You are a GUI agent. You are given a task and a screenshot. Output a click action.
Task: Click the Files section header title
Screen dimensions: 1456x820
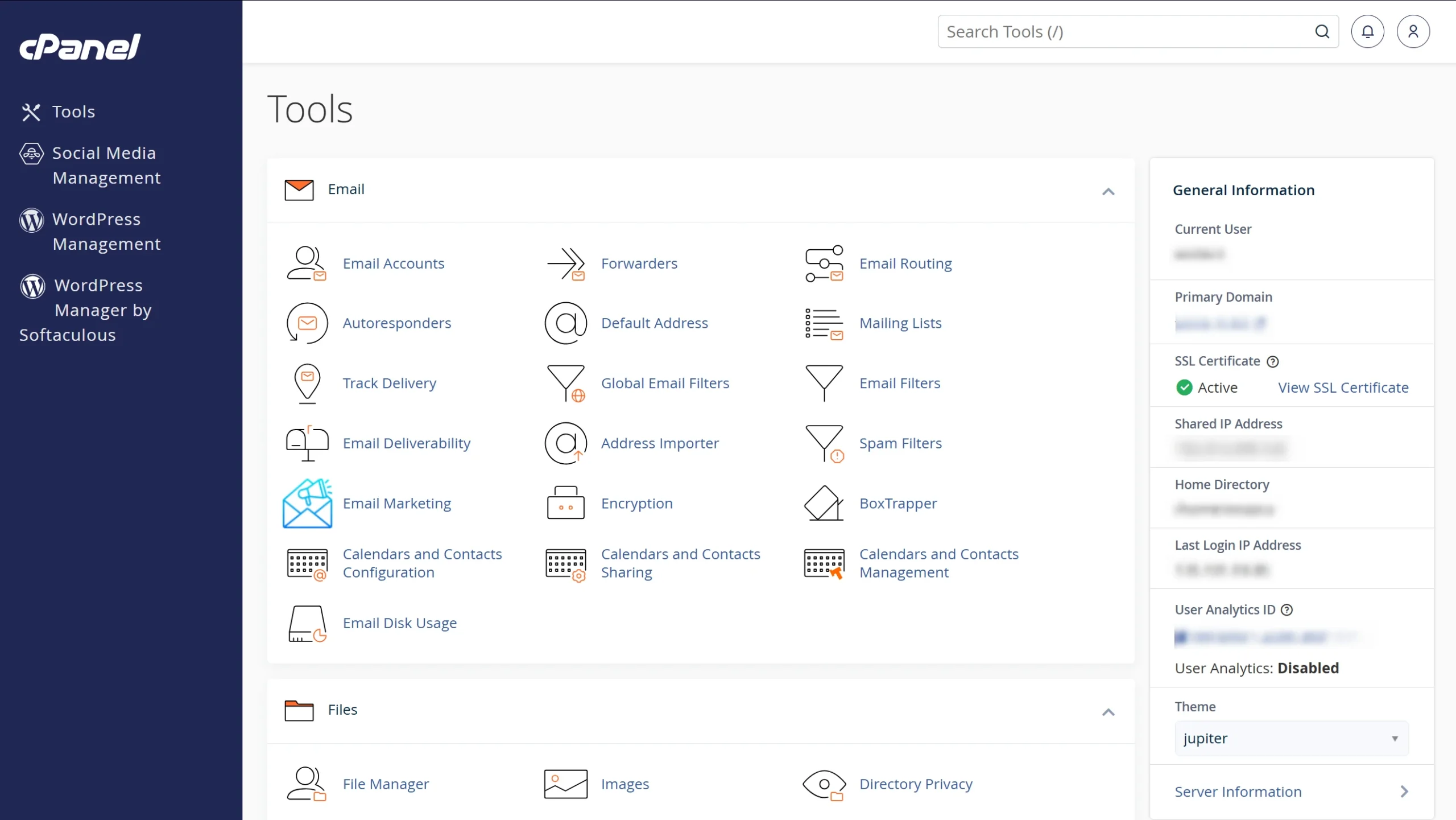342,710
